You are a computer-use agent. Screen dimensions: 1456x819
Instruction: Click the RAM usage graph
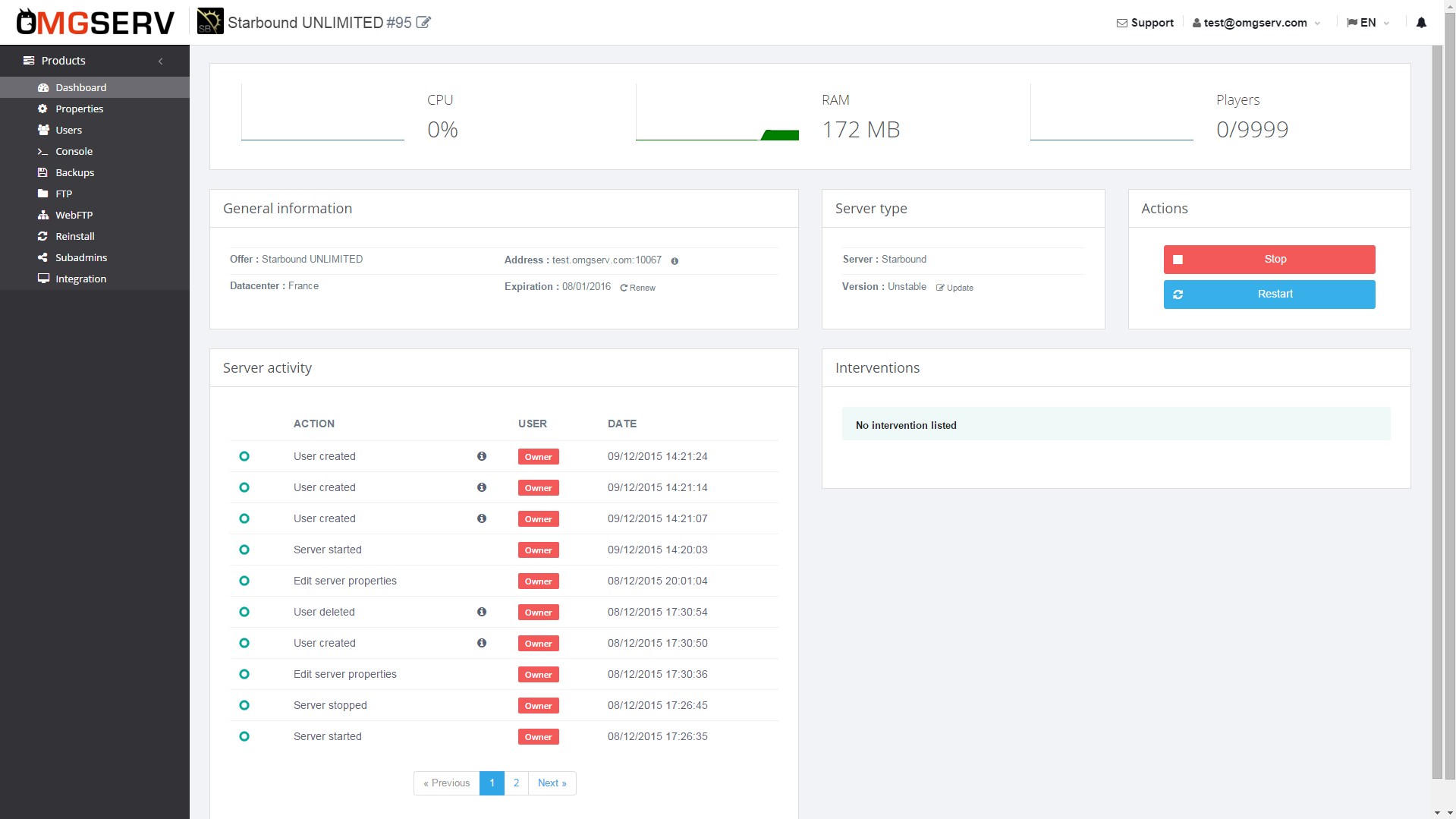pyautogui.click(x=717, y=112)
